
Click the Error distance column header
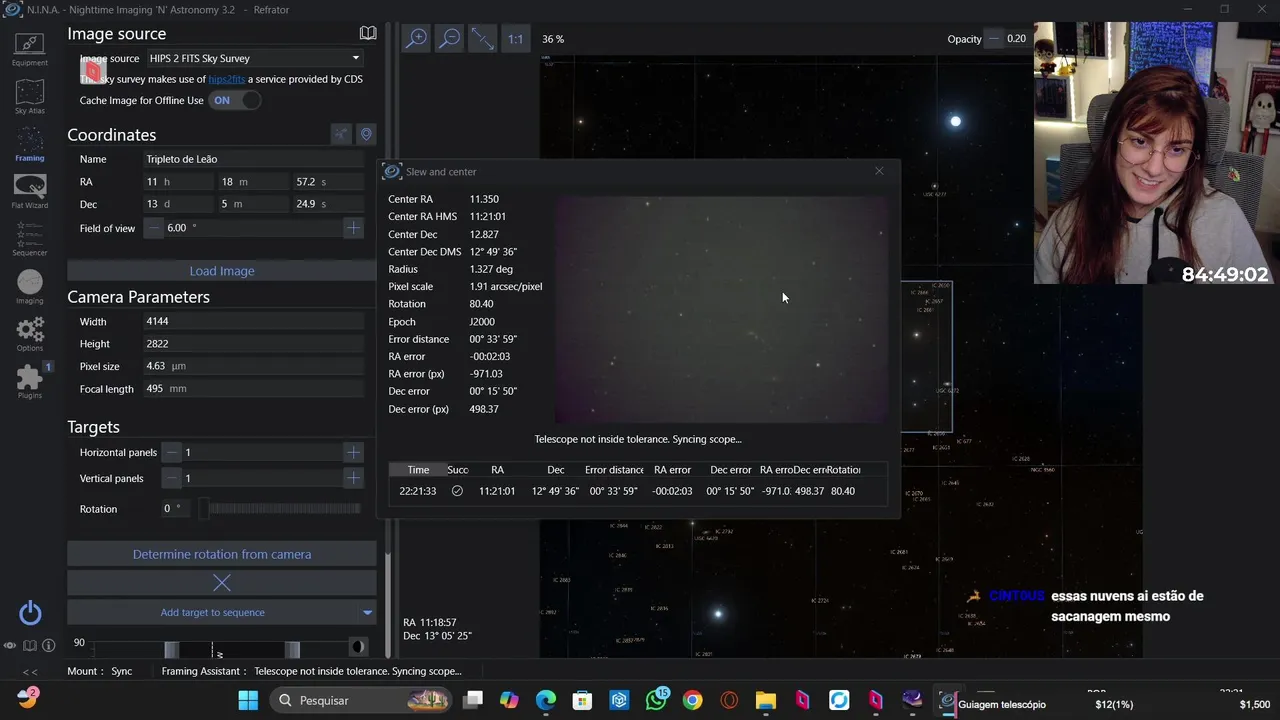click(x=614, y=470)
